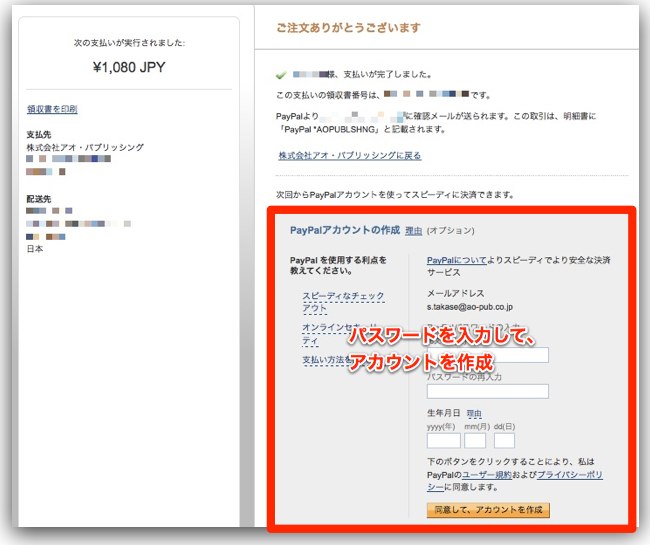Click the 配送先 label

[39, 199]
